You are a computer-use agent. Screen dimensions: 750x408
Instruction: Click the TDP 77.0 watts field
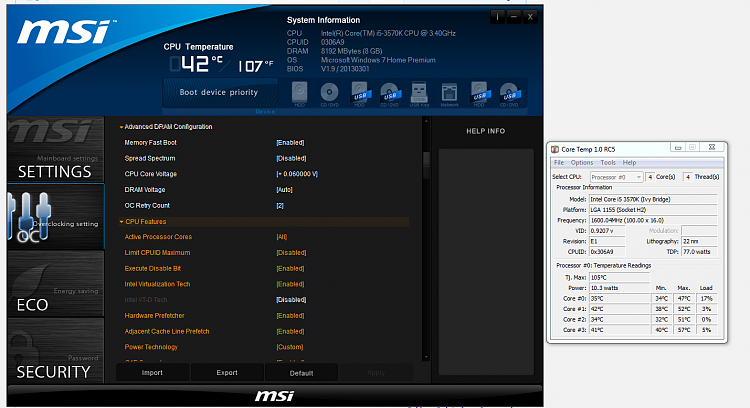pos(699,252)
